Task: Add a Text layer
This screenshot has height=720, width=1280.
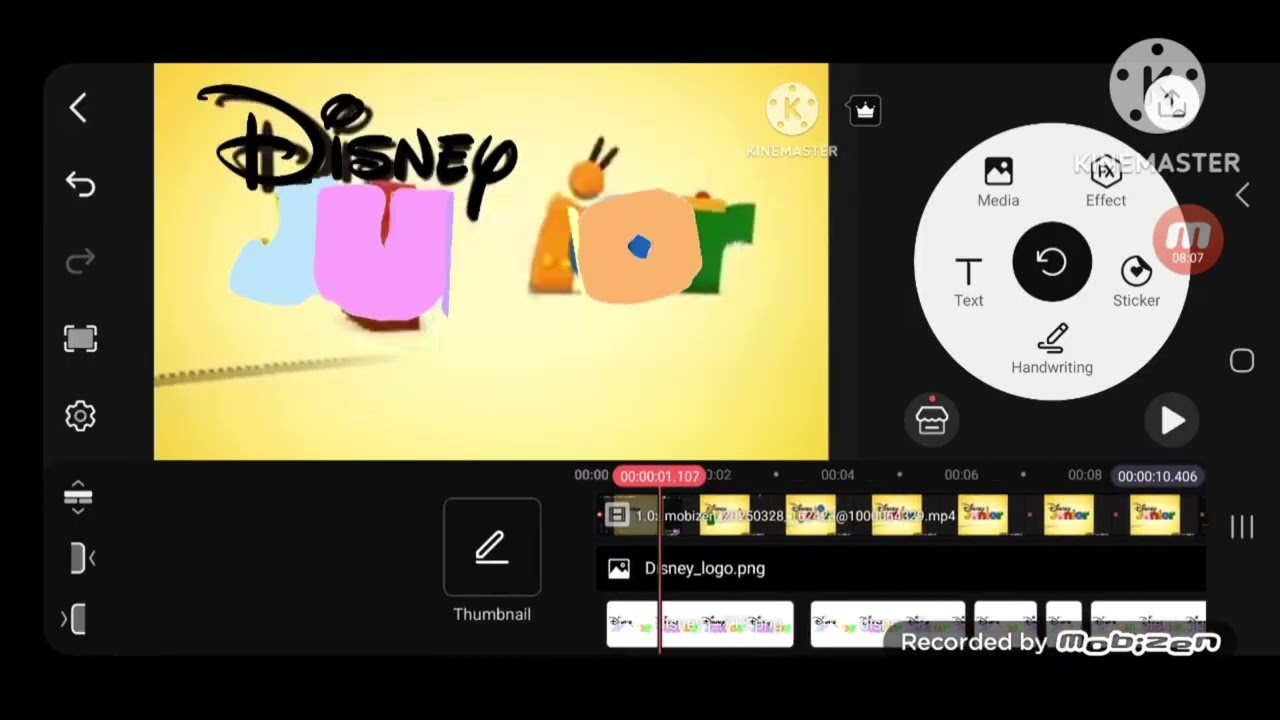Action: tap(968, 282)
